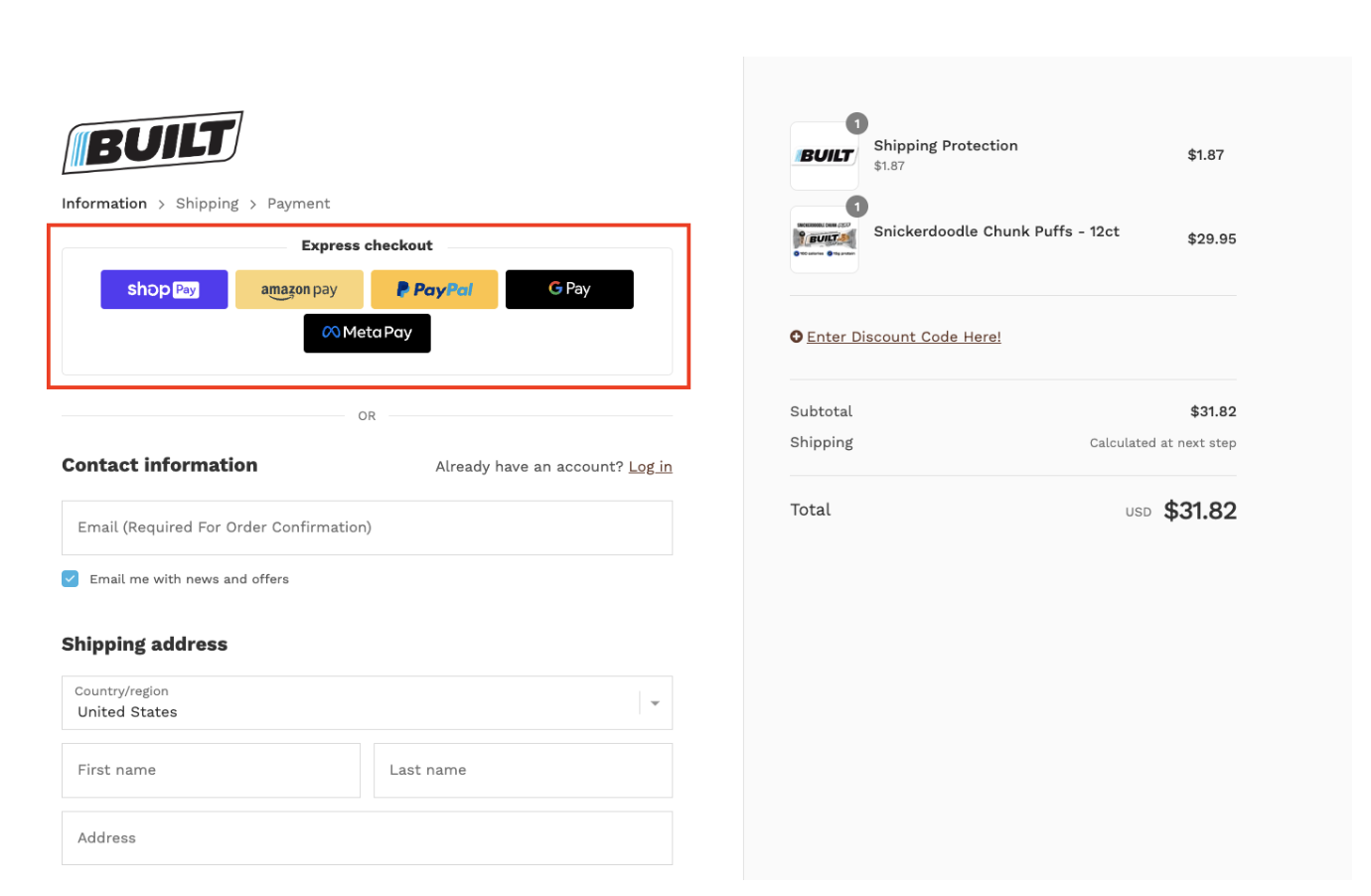Click the First name field

[x=211, y=771]
